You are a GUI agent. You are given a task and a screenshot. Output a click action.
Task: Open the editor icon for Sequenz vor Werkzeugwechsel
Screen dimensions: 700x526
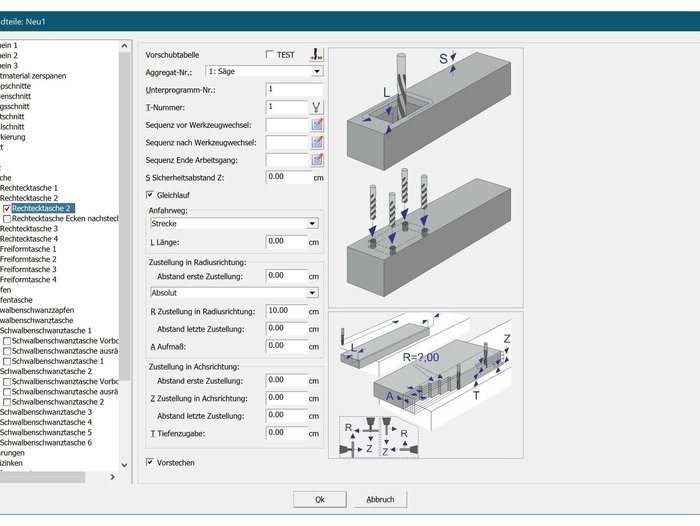click(317, 125)
